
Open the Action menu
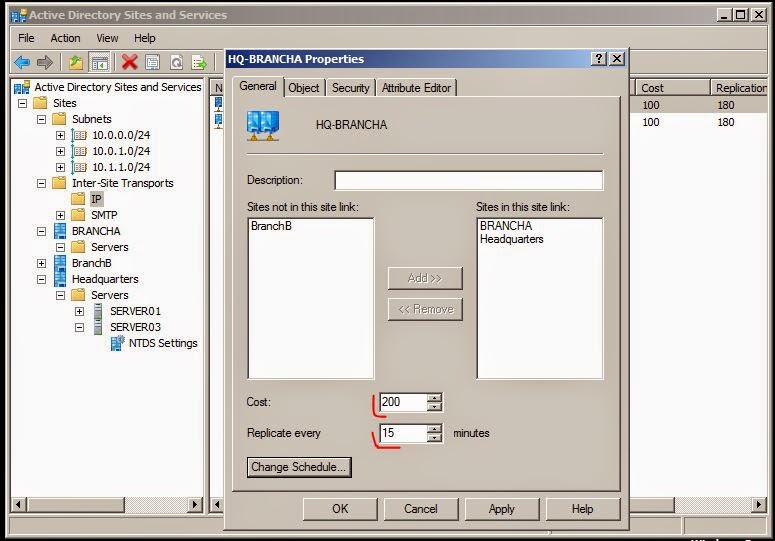[x=65, y=38]
